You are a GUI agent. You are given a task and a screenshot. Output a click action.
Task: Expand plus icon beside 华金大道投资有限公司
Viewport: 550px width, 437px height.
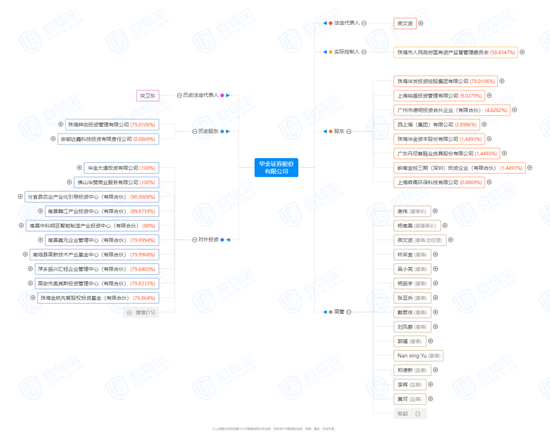click(79, 168)
